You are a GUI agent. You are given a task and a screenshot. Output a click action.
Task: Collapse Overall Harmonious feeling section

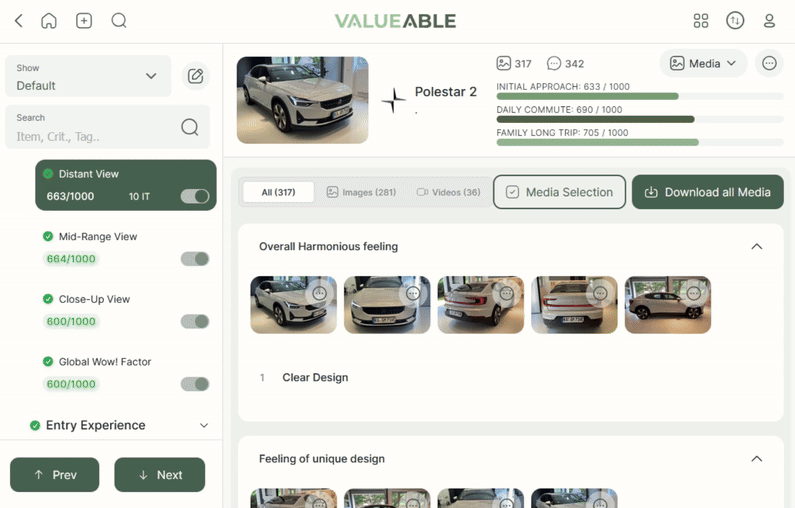pyautogui.click(x=756, y=246)
